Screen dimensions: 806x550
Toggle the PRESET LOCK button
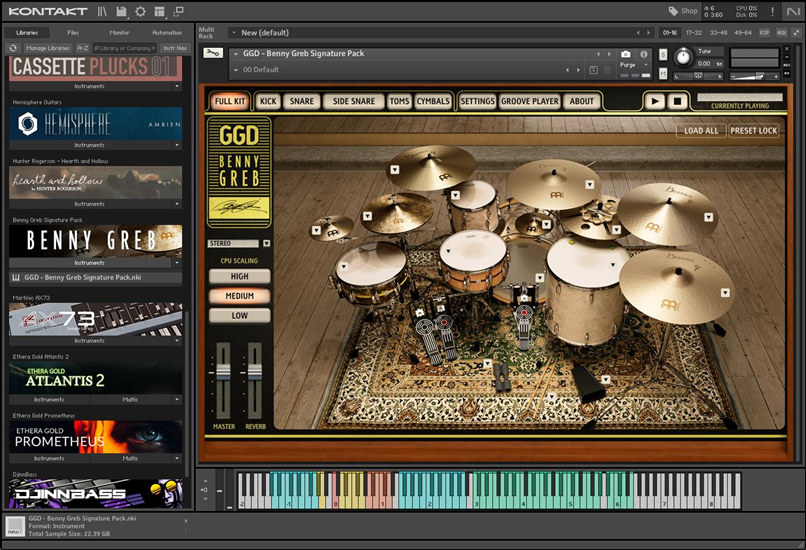[753, 131]
